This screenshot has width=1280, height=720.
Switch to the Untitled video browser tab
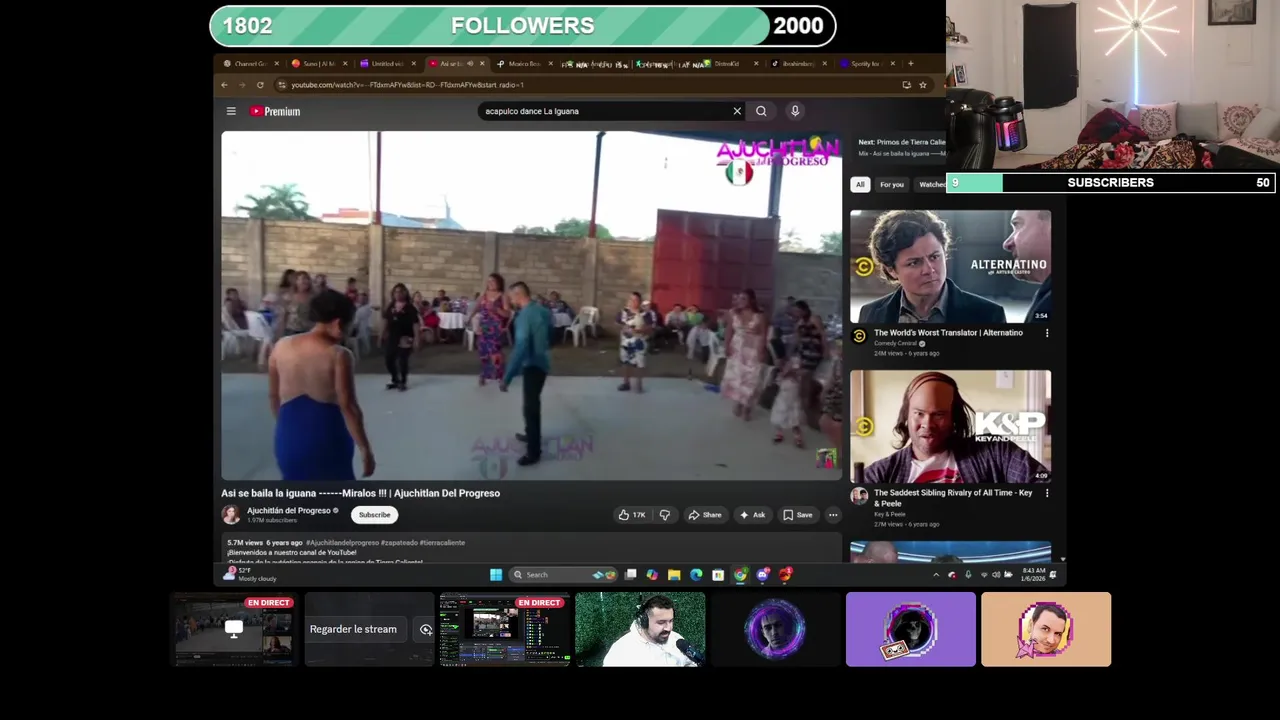point(387,64)
